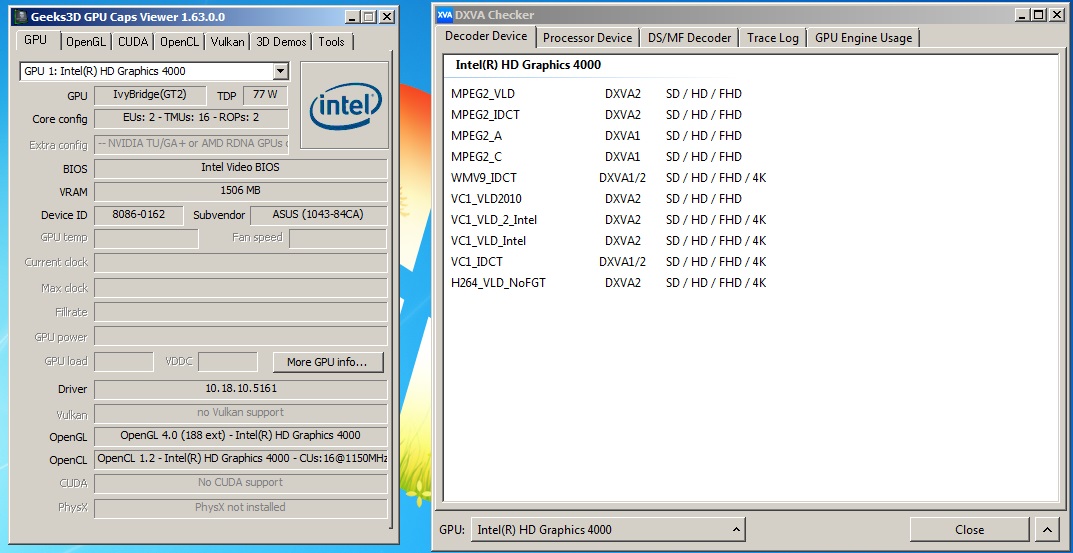
Task: View the Trace Log tab
Action: (x=773, y=38)
